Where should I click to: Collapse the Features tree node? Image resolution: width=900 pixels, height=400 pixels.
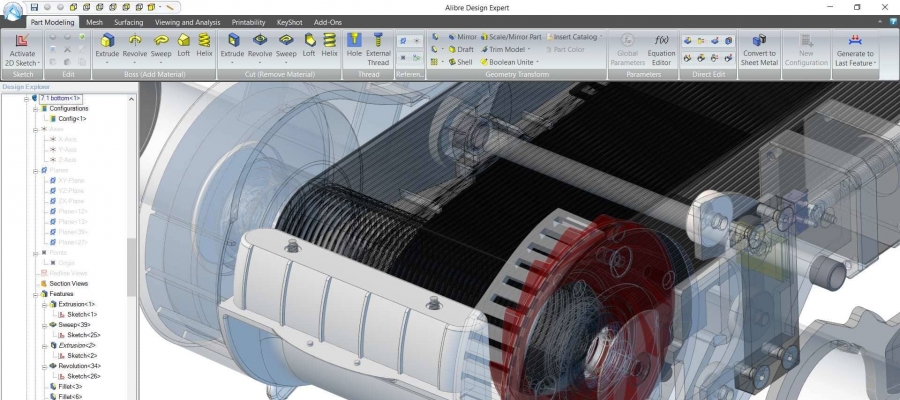point(35,293)
